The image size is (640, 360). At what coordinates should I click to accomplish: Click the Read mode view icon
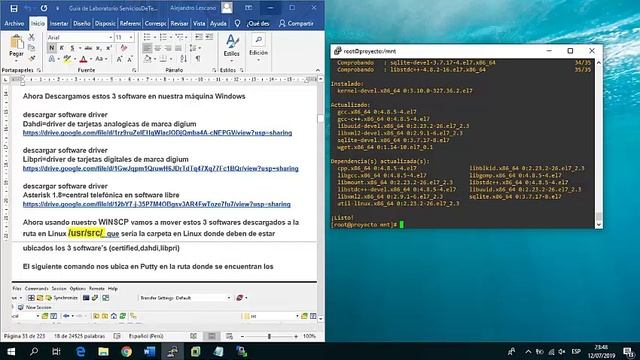coord(193,336)
